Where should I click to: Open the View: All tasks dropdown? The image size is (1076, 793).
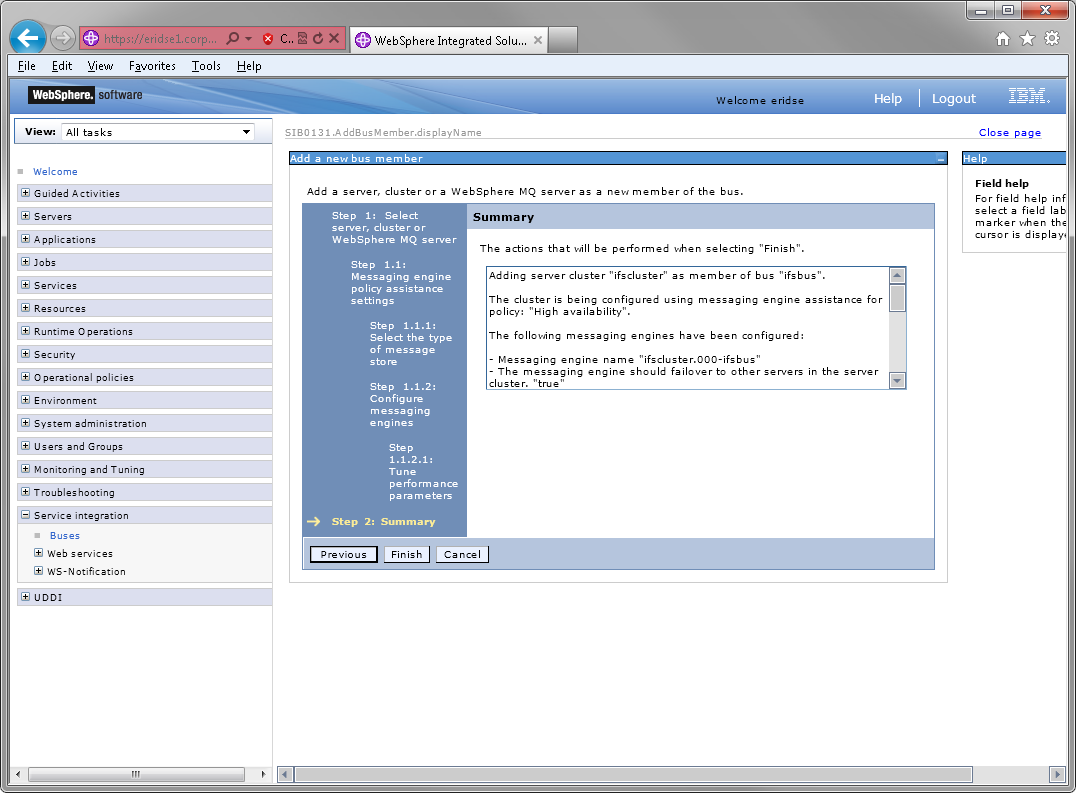click(158, 132)
